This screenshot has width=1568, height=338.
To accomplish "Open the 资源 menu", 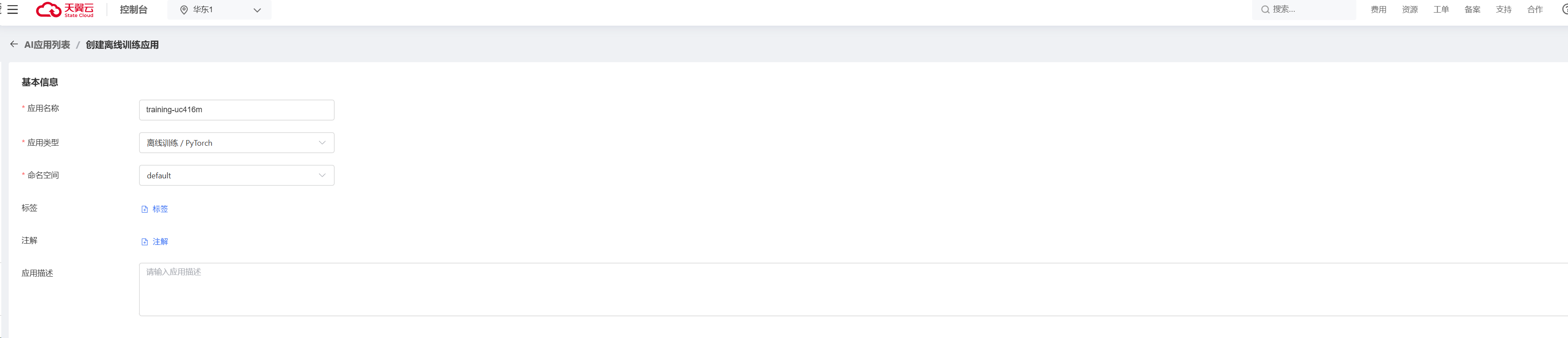I will [x=1410, y=10].
